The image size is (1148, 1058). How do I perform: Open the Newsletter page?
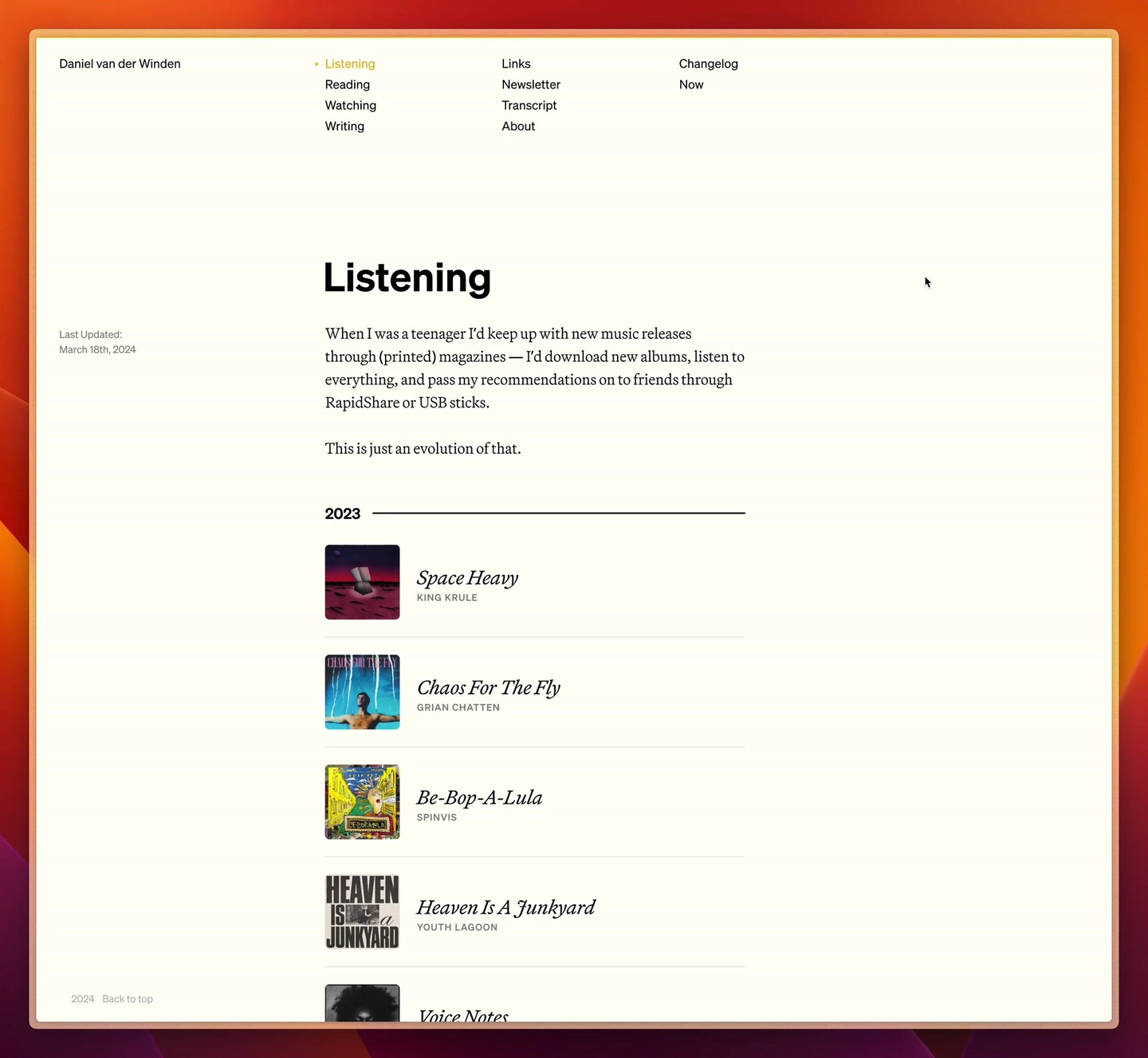531,85
